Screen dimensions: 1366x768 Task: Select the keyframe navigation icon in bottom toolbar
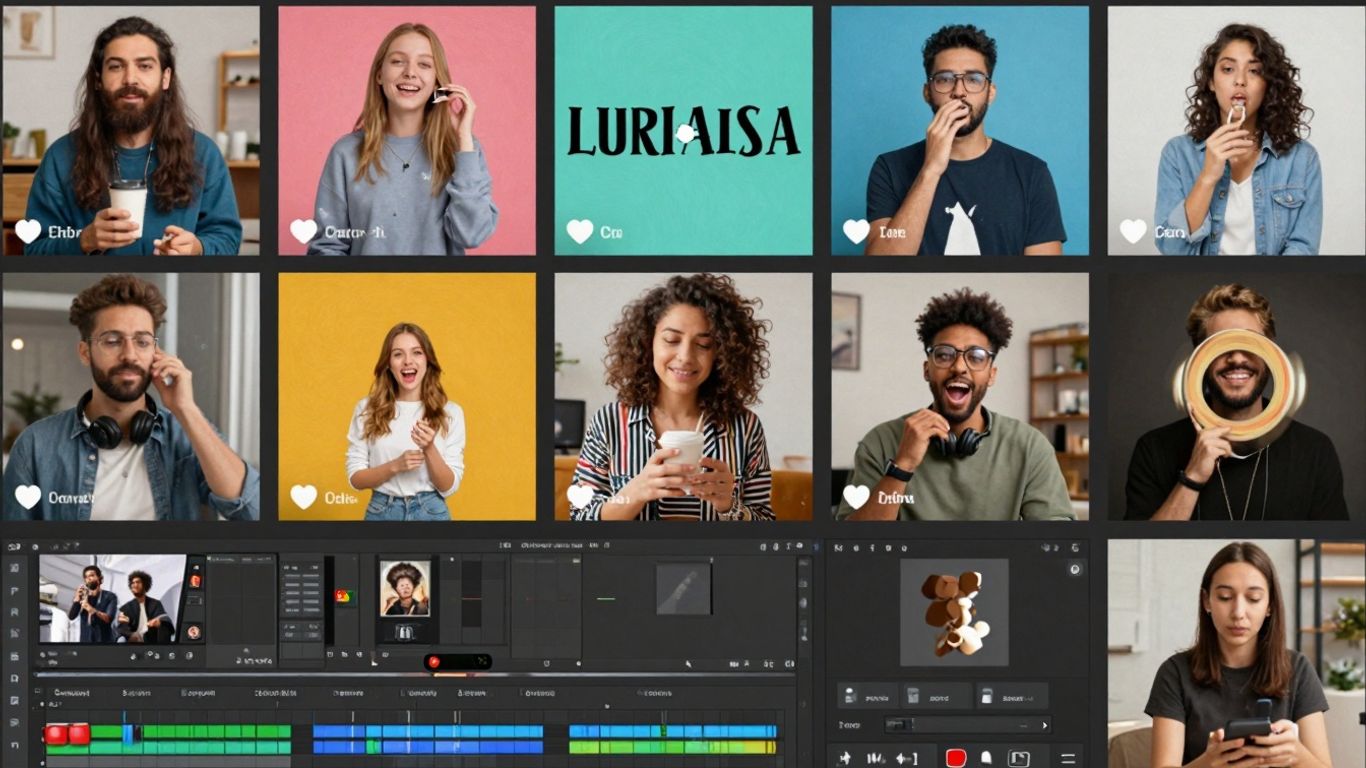(x=906, y=758)
